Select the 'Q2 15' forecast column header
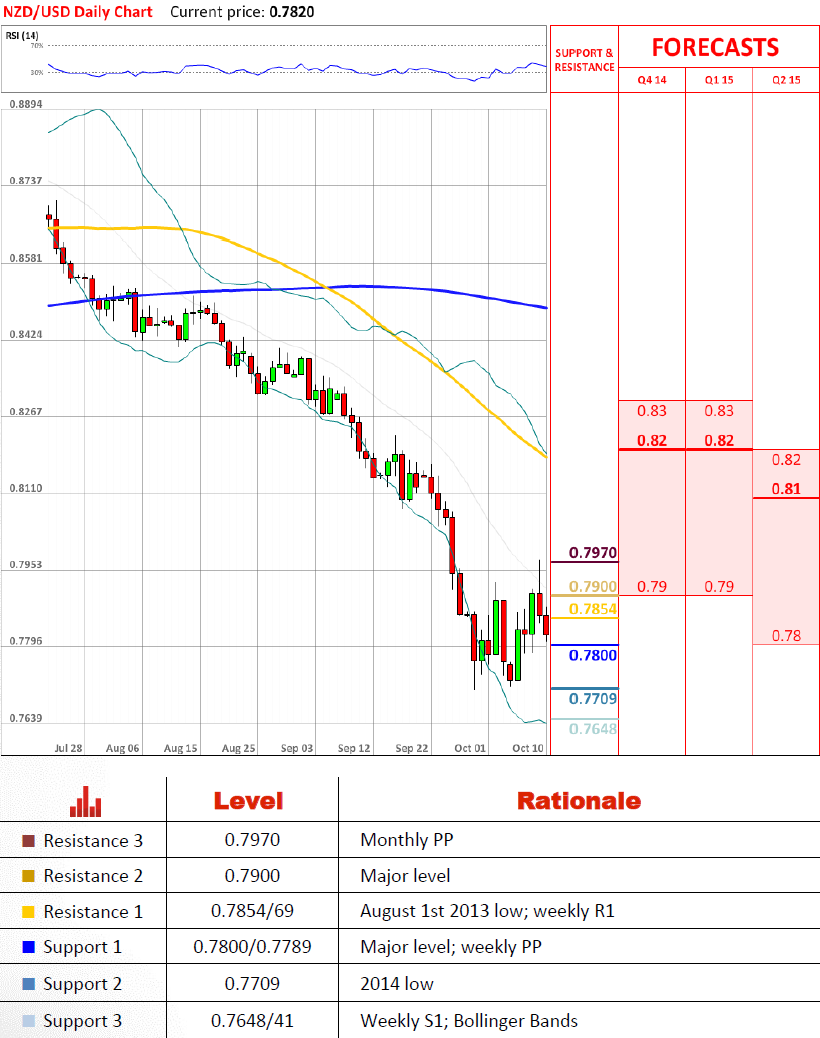 coord(786,80)
